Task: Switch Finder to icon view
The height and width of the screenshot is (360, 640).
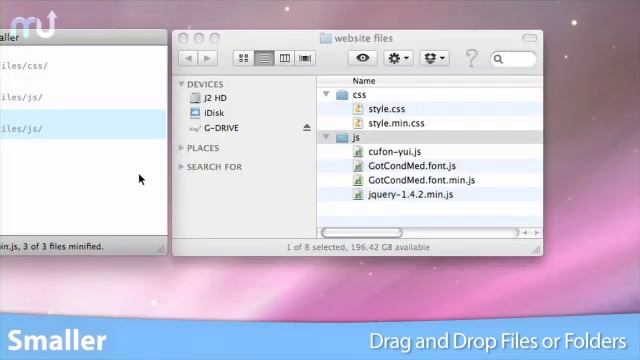Action: [244, 58]
